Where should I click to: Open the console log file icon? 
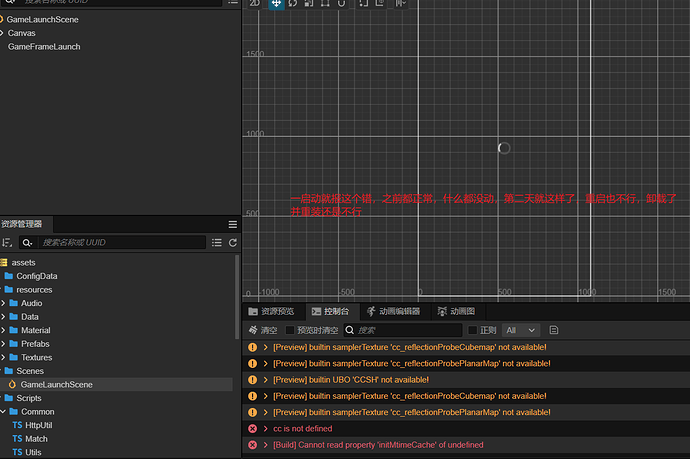click(x=553, y=330)
